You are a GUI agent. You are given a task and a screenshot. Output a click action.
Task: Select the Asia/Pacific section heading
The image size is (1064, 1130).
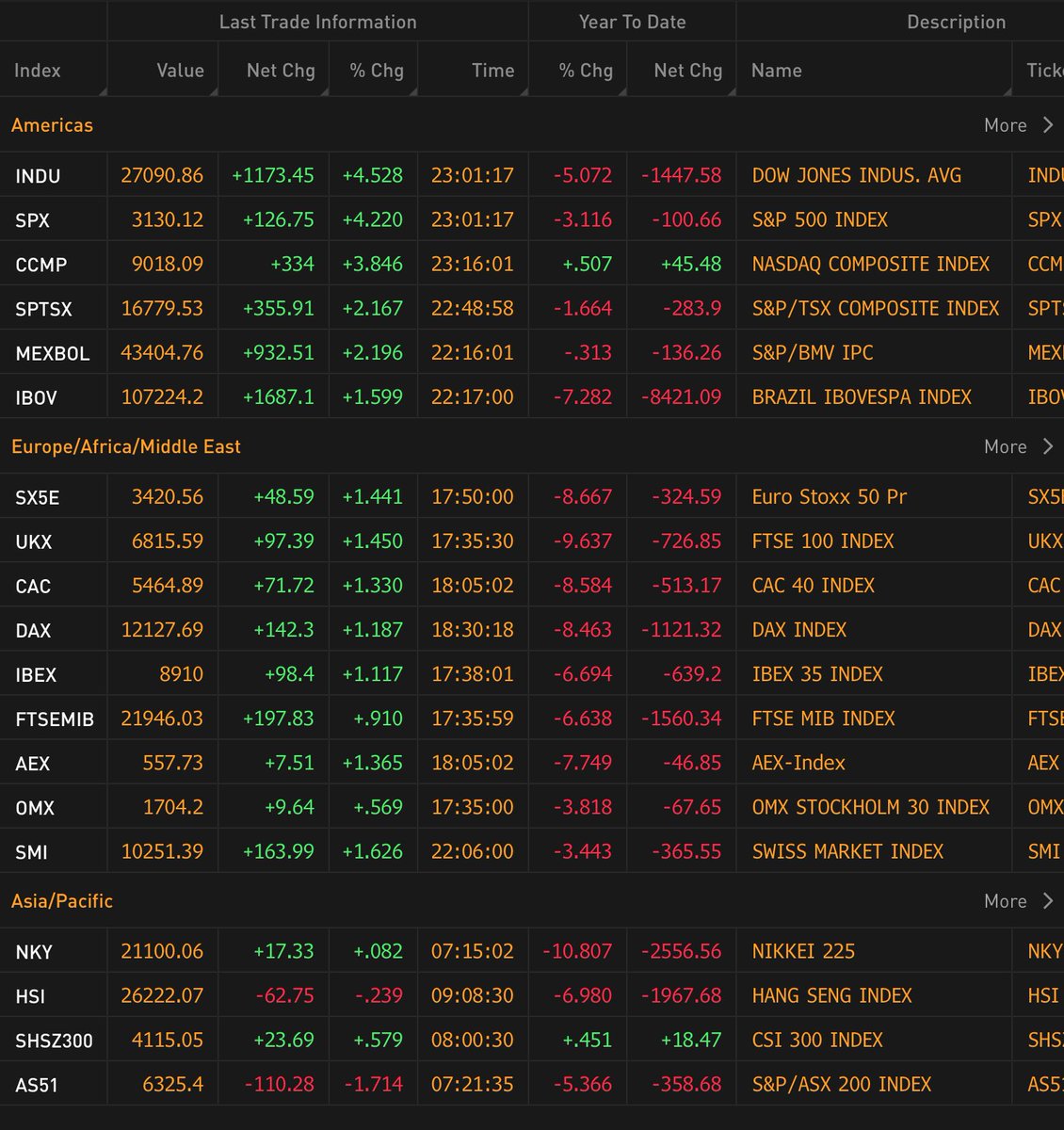click(x=62, y=901)
